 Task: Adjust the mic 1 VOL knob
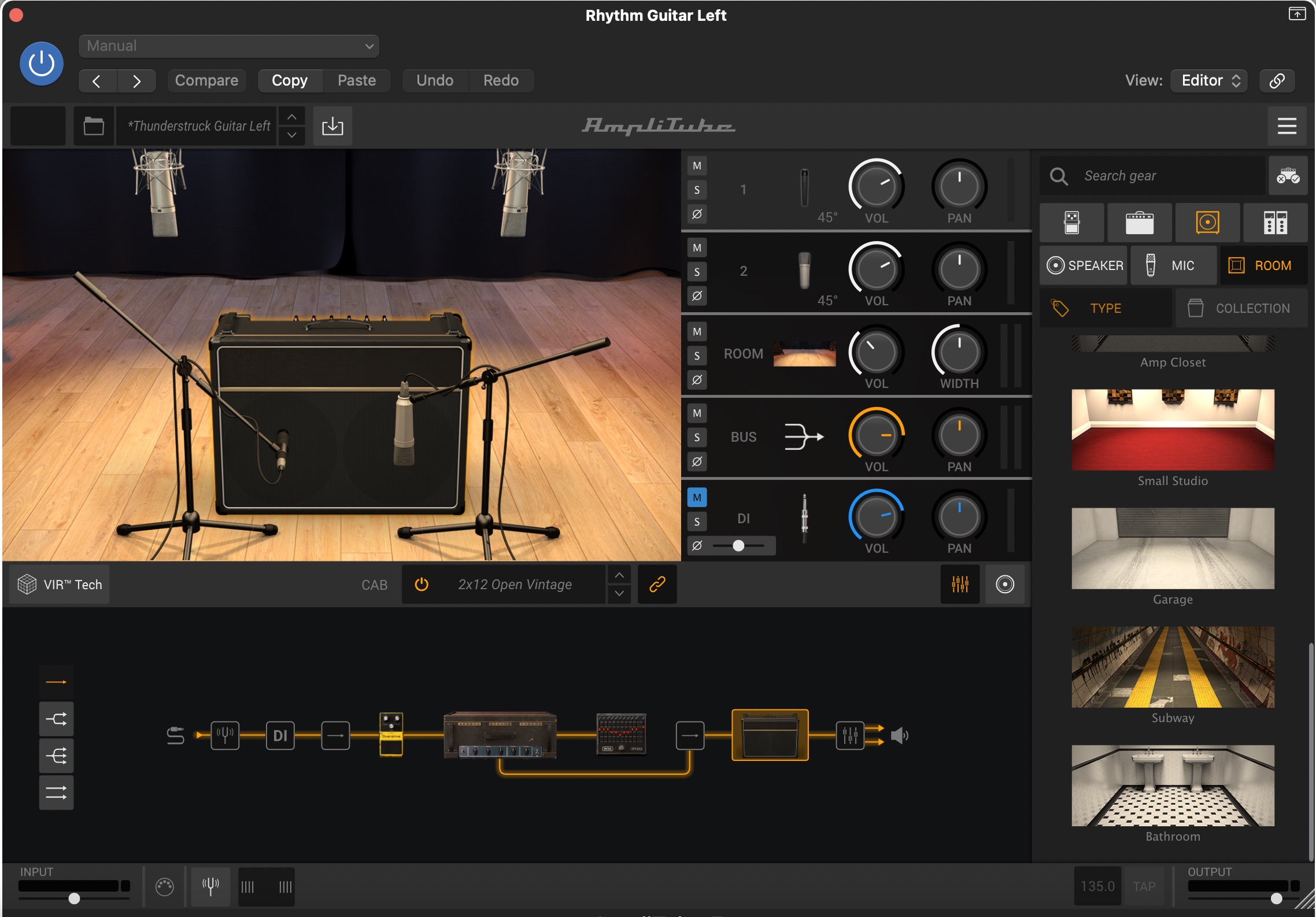pos(876,186)
